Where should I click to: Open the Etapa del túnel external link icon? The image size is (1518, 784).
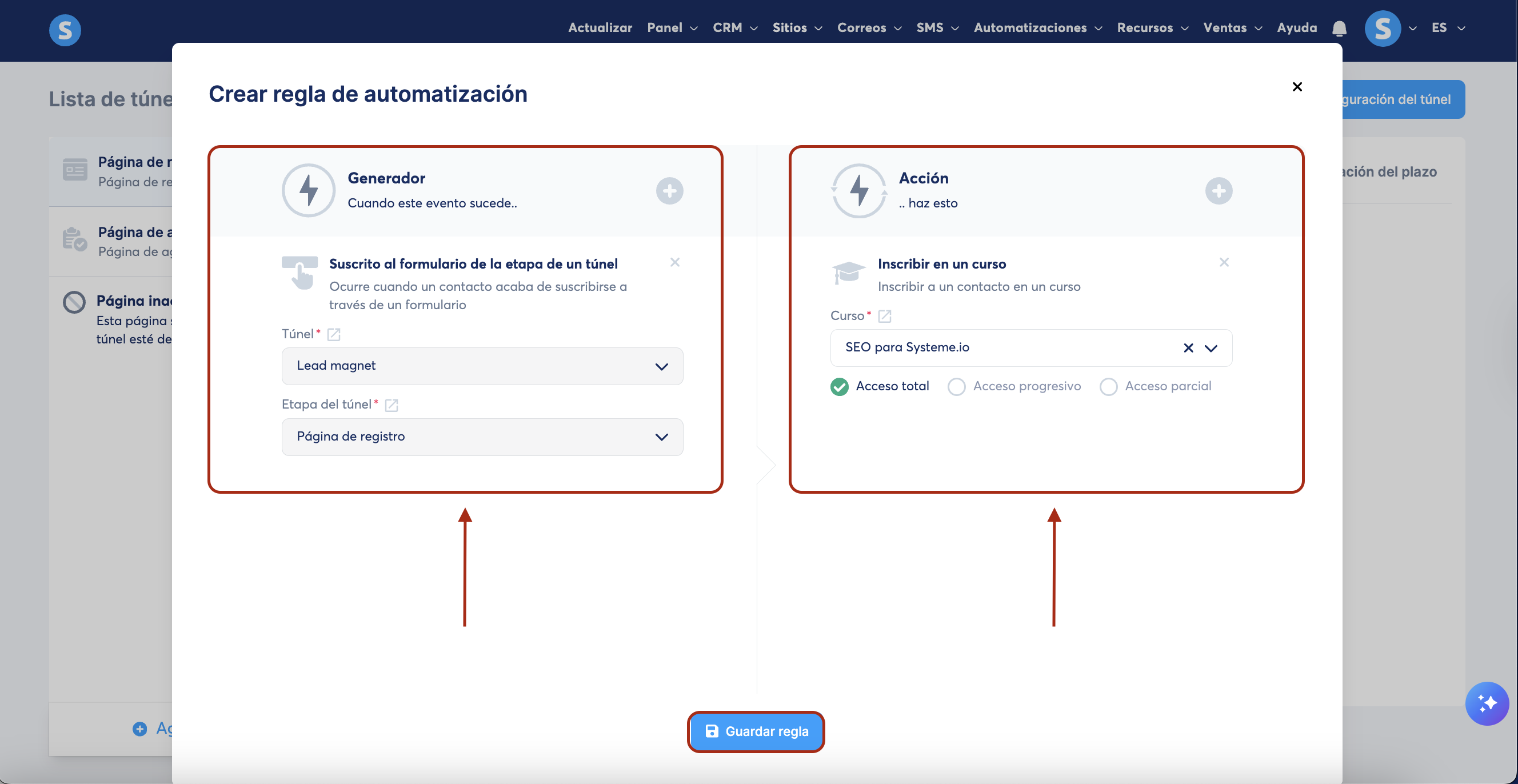(392, 405)
